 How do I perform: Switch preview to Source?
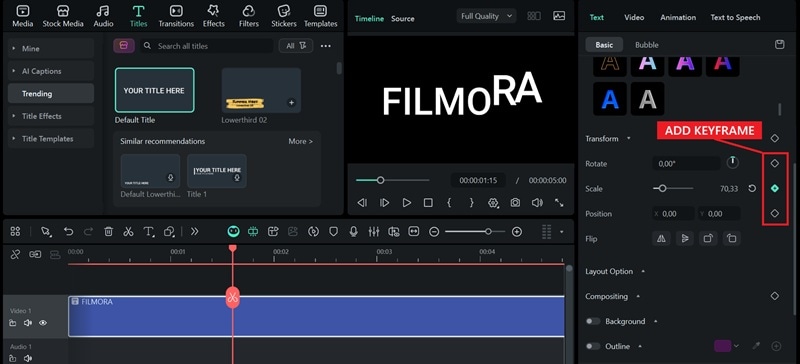click(403, 18)
